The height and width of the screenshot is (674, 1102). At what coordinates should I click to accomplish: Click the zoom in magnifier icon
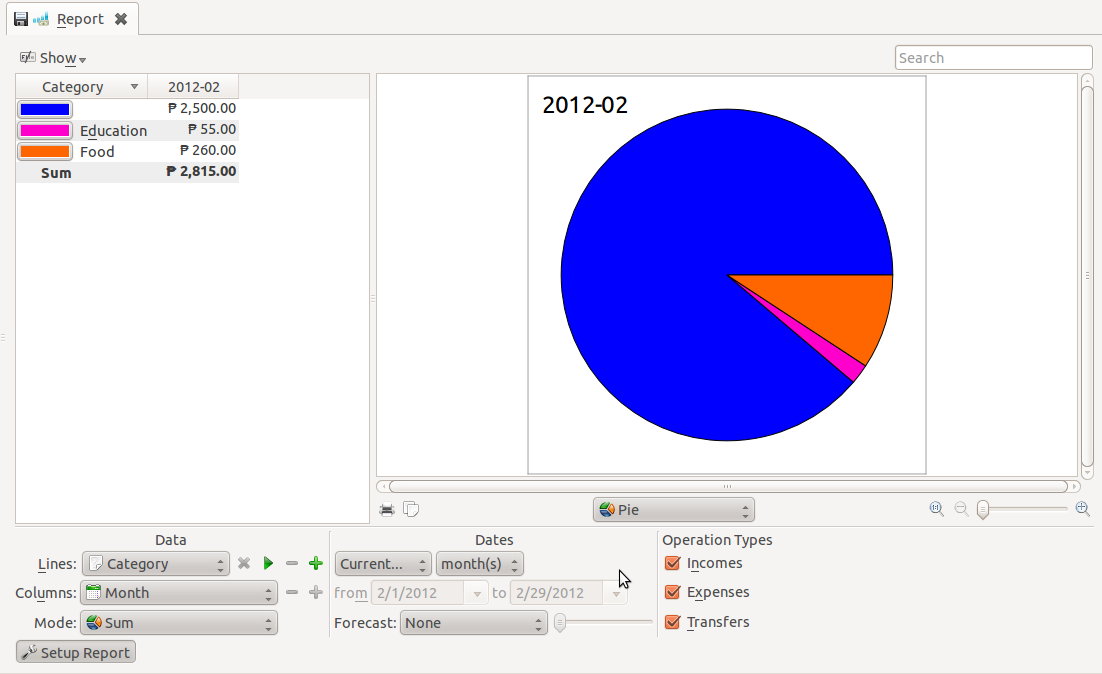click(x=1082, y=509)
